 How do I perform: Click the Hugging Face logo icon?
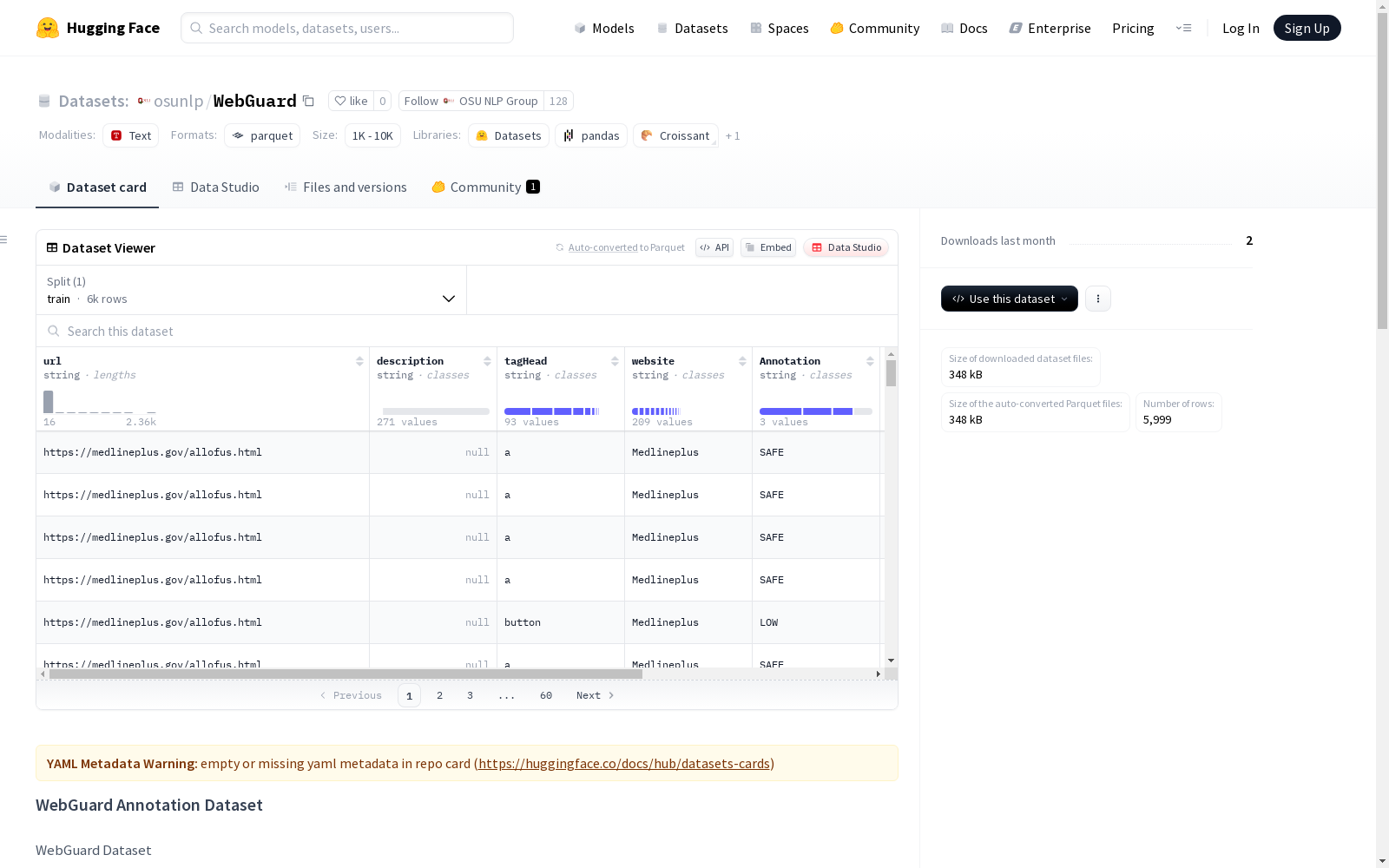[48, 28]
